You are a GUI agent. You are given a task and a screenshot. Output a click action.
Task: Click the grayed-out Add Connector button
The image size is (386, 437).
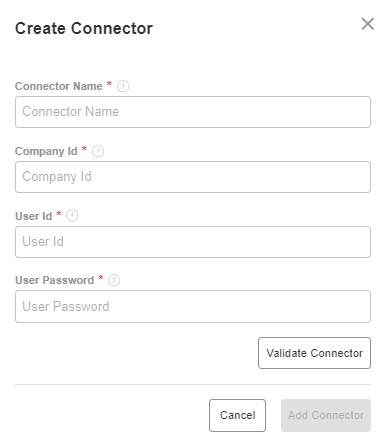tap(326, 415)
